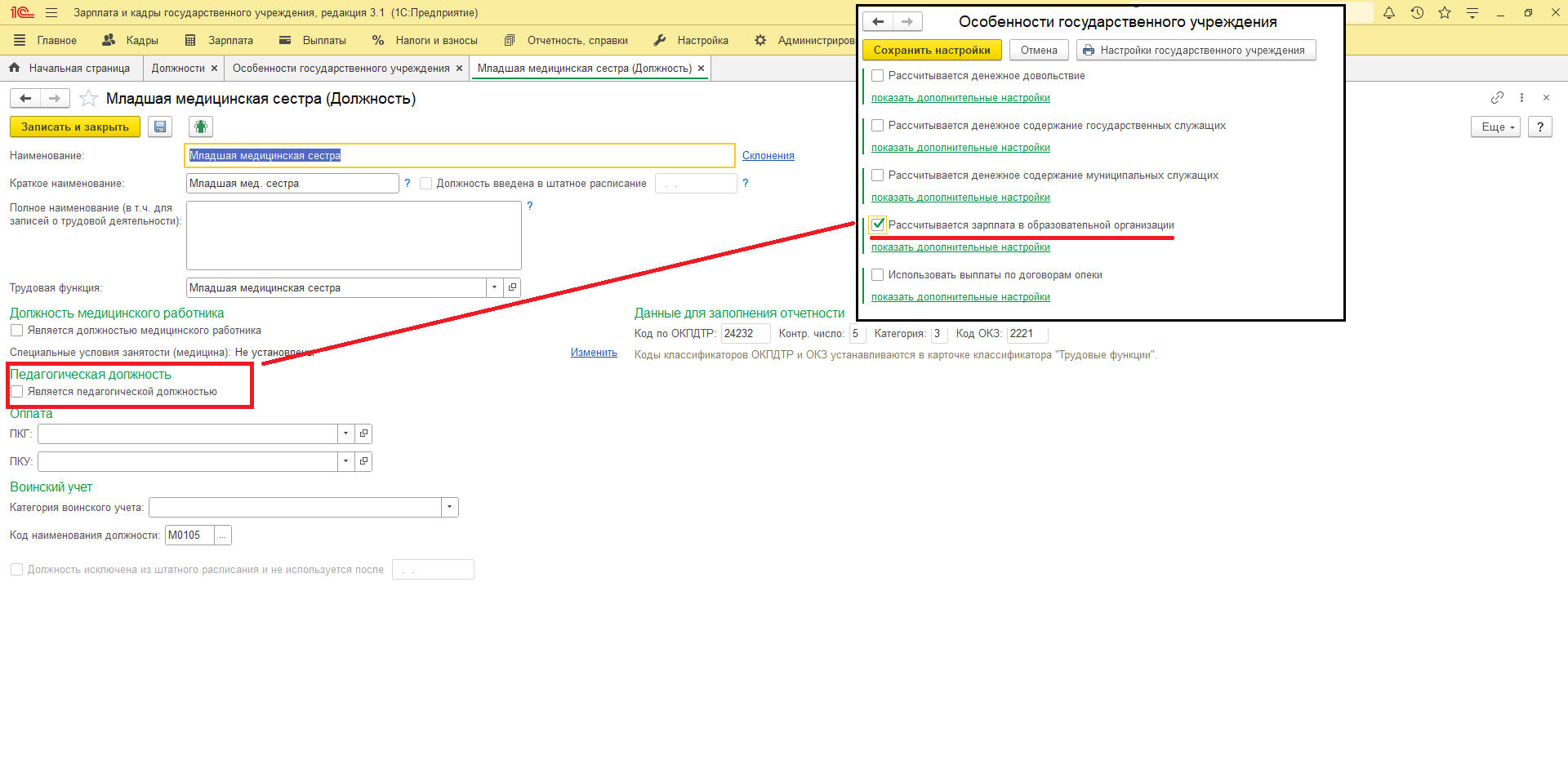This screenshot has width=1568, height=769.
Task: Open the Главное menu
Action: [47, 40]
